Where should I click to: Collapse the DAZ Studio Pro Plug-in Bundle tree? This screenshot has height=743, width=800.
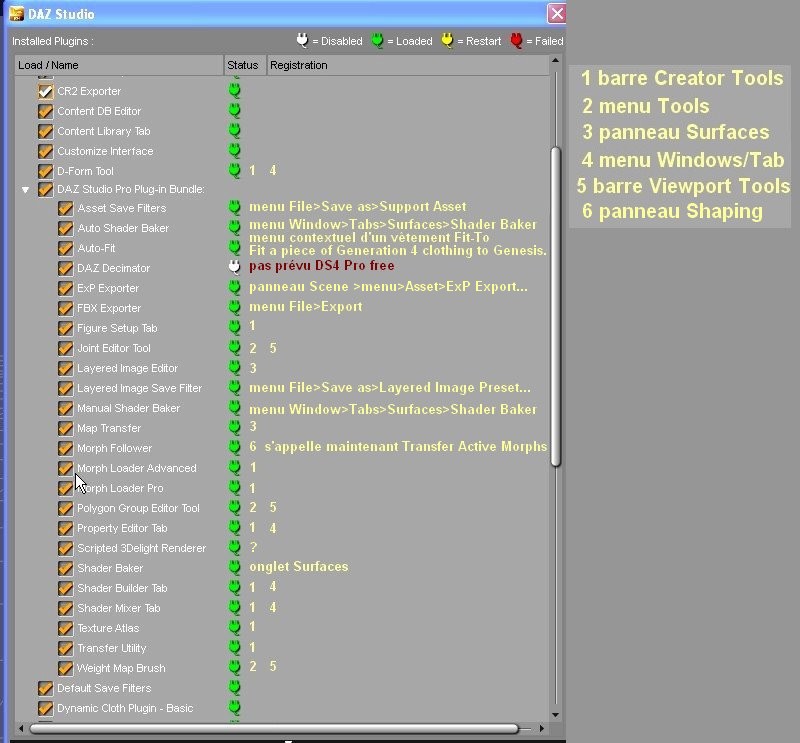[x=26, y=190]
